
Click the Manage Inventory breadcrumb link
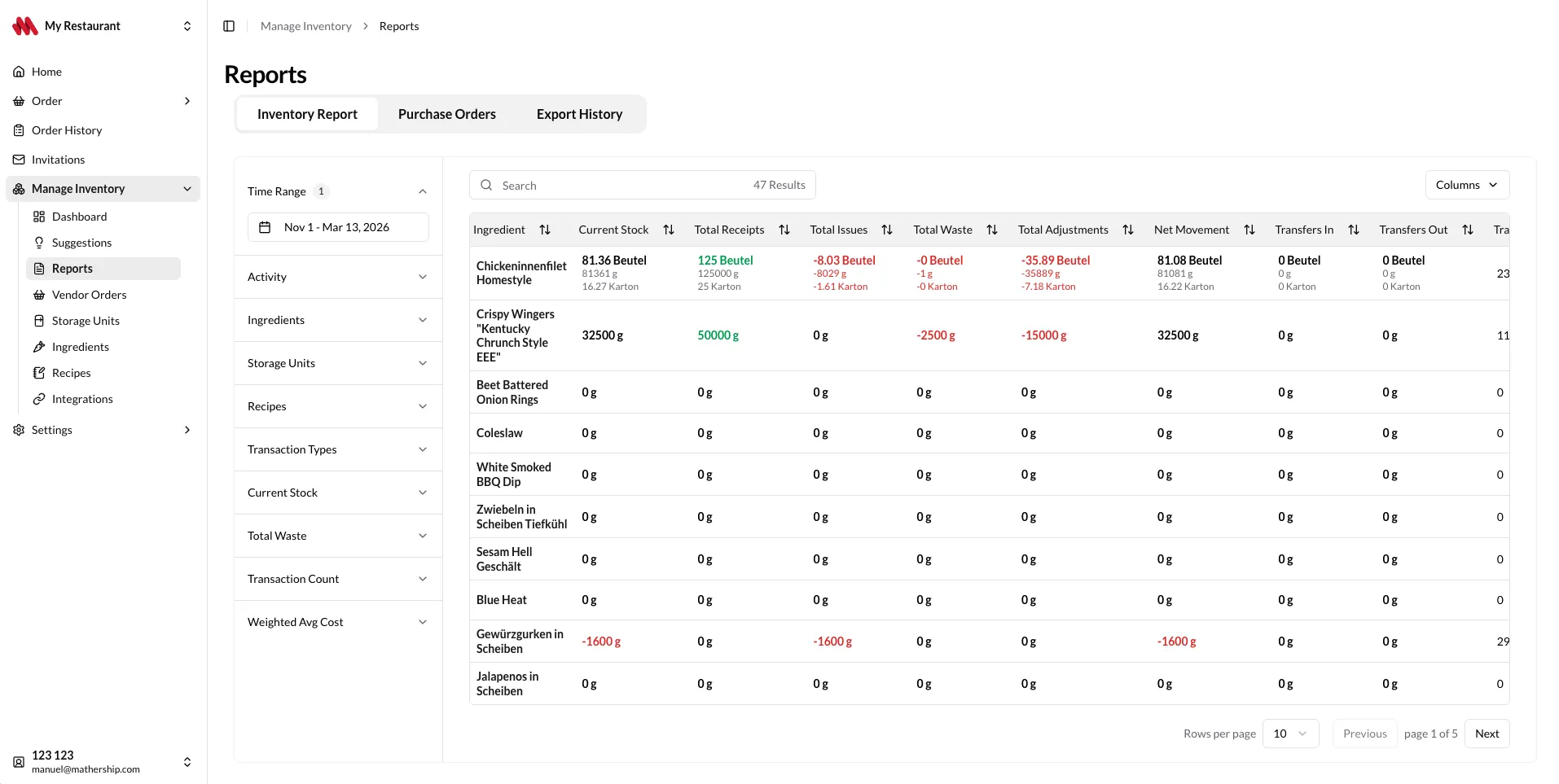click(306, 26)
